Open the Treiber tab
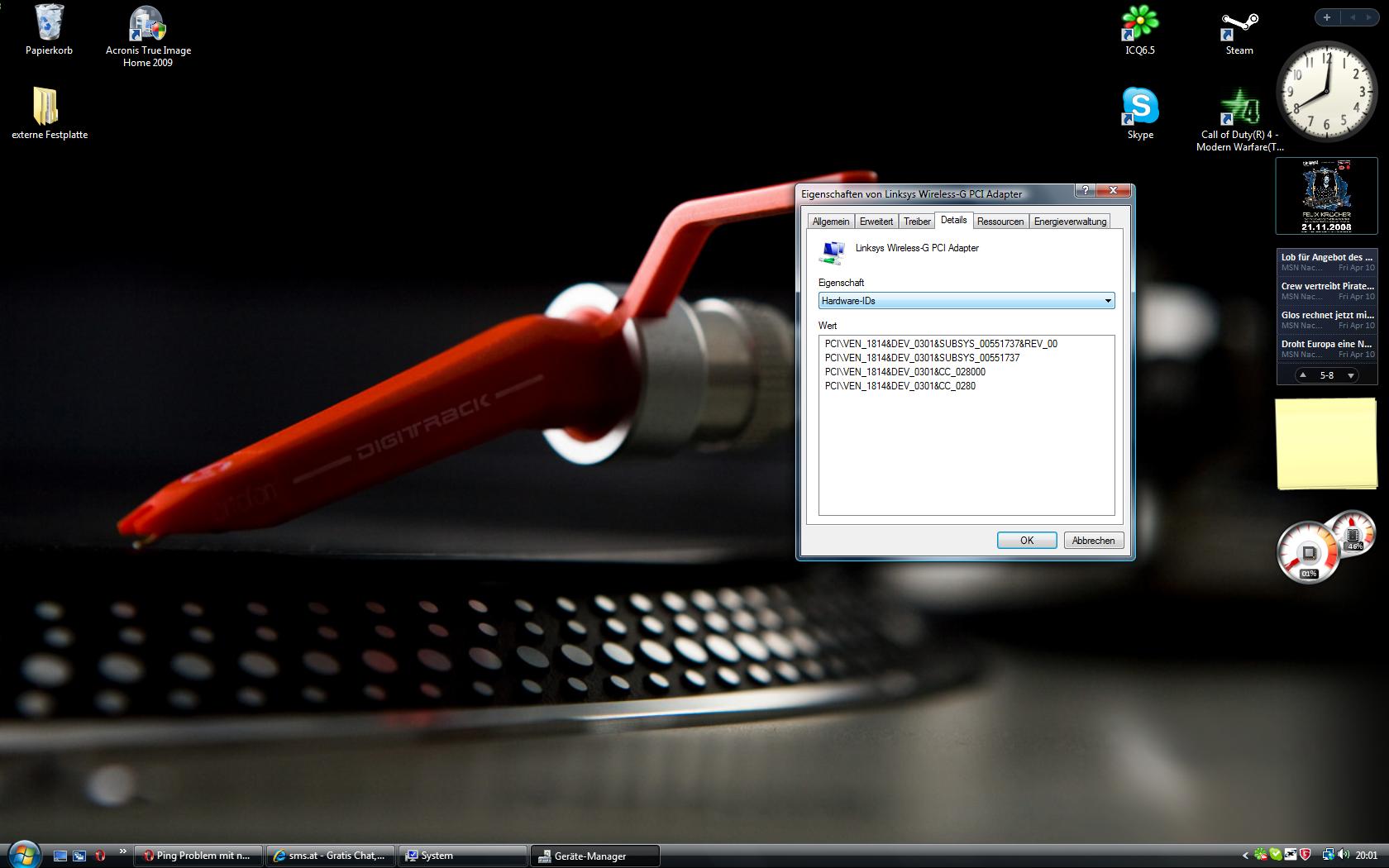The height and width of the screenshot is (868, 1389). [x=917, y=222]
